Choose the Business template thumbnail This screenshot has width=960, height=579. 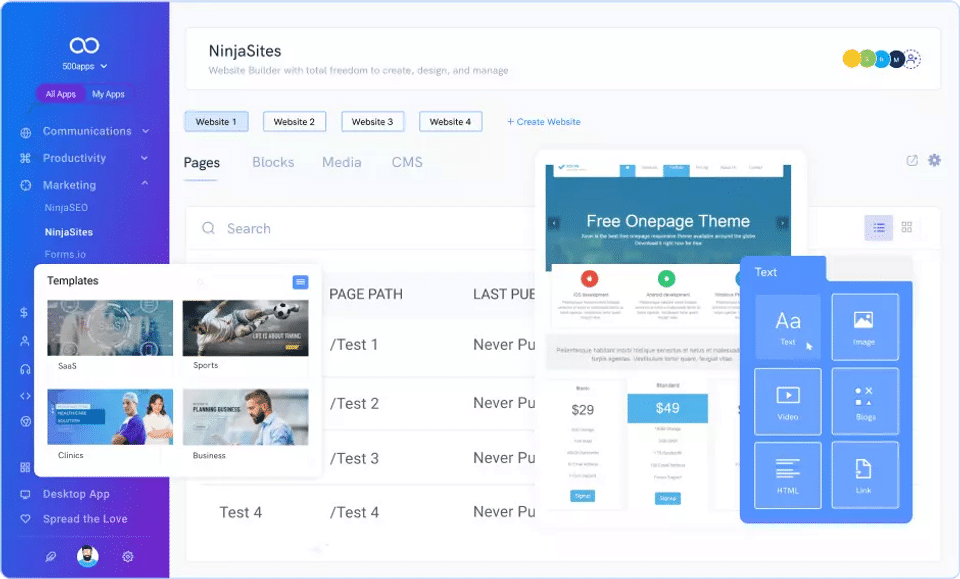point(246,417)
